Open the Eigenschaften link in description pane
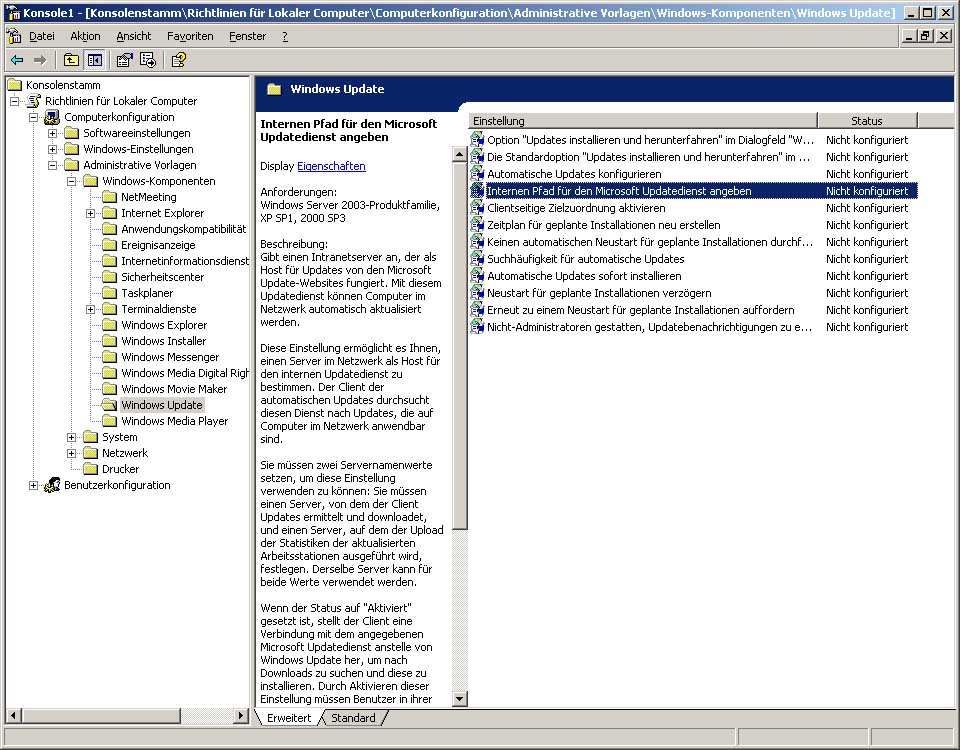Image resolution: width=960 pixels, height=750 pixels. tap(331, 166)
